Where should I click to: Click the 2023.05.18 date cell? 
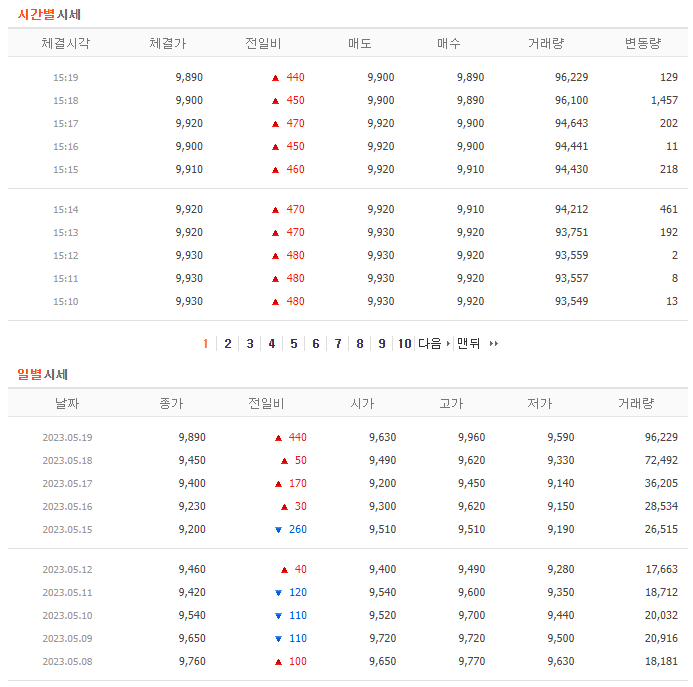coord(67,460)
